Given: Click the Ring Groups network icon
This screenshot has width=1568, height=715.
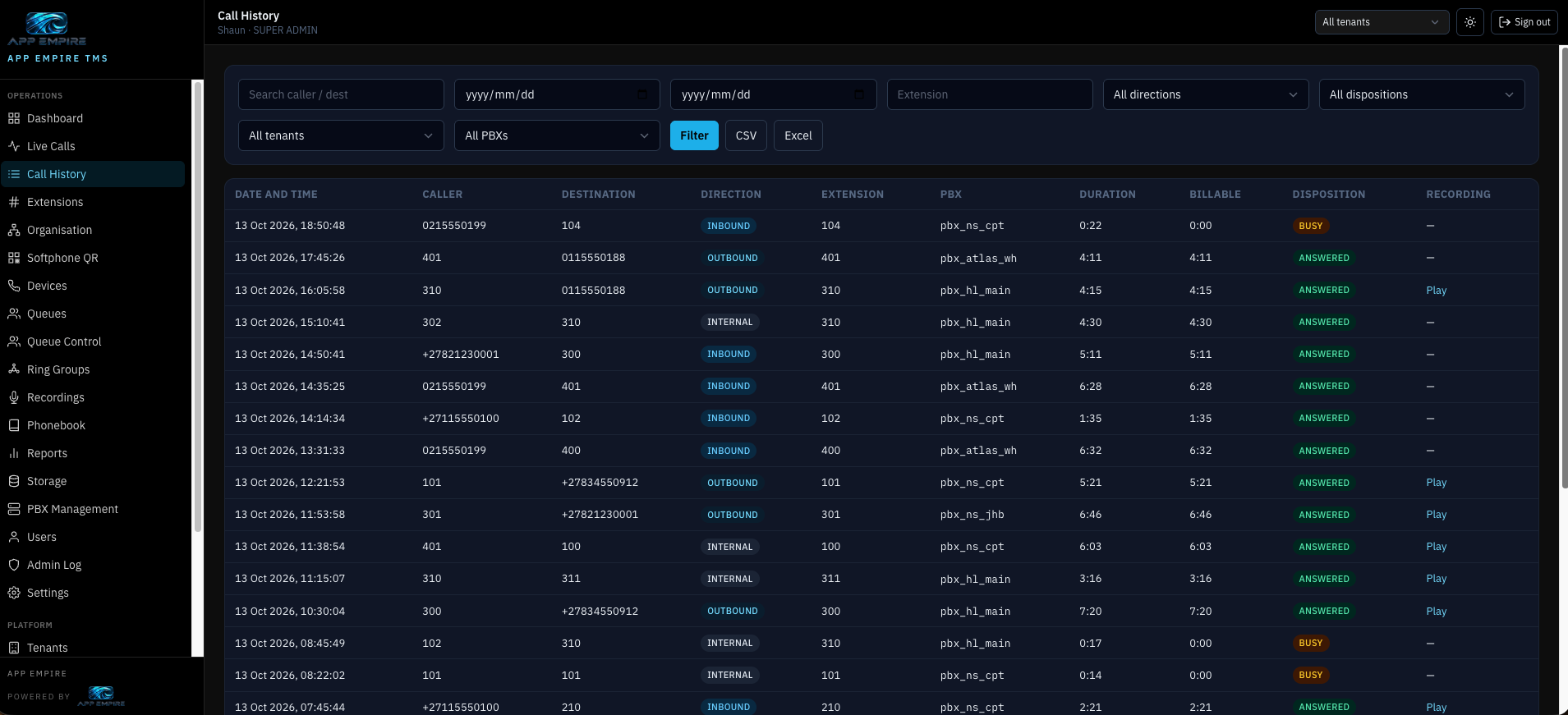Looking at the screenshot, I should point(14,369).
